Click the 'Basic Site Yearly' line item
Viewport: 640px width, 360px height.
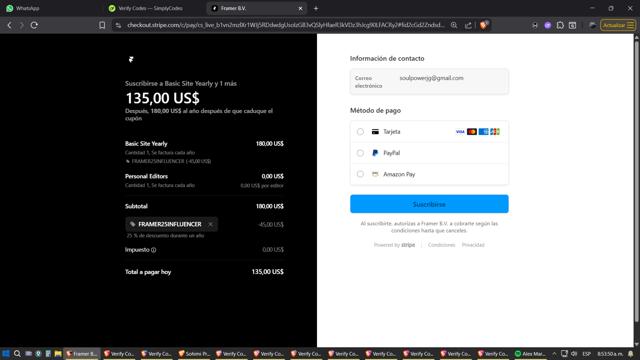(146, 144)
